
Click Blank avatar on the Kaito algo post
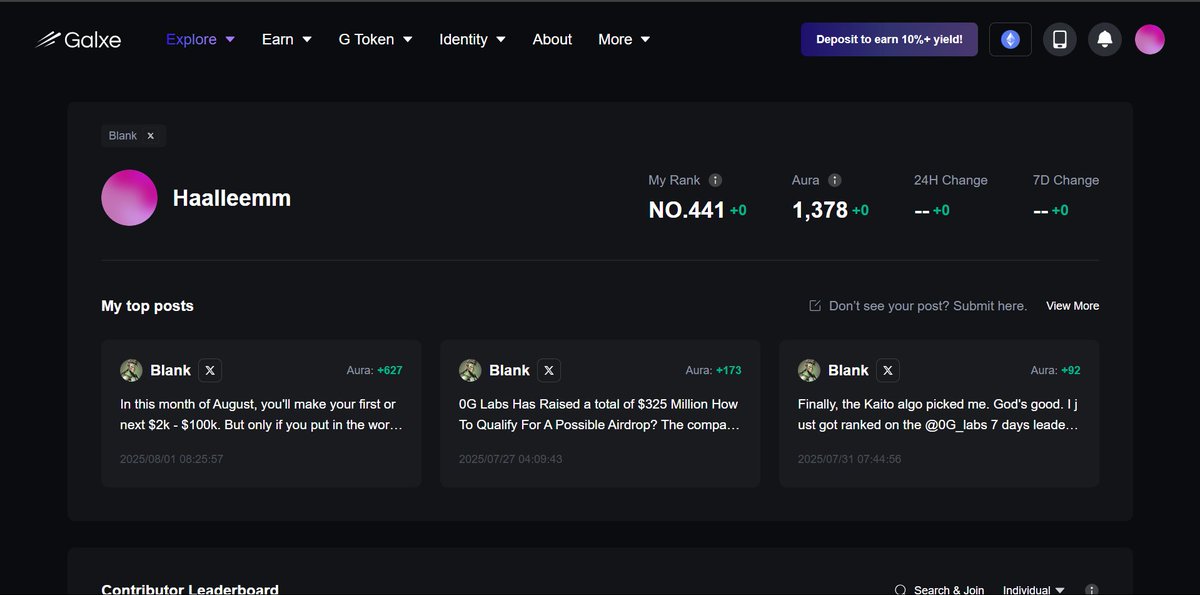click(809, 370)
